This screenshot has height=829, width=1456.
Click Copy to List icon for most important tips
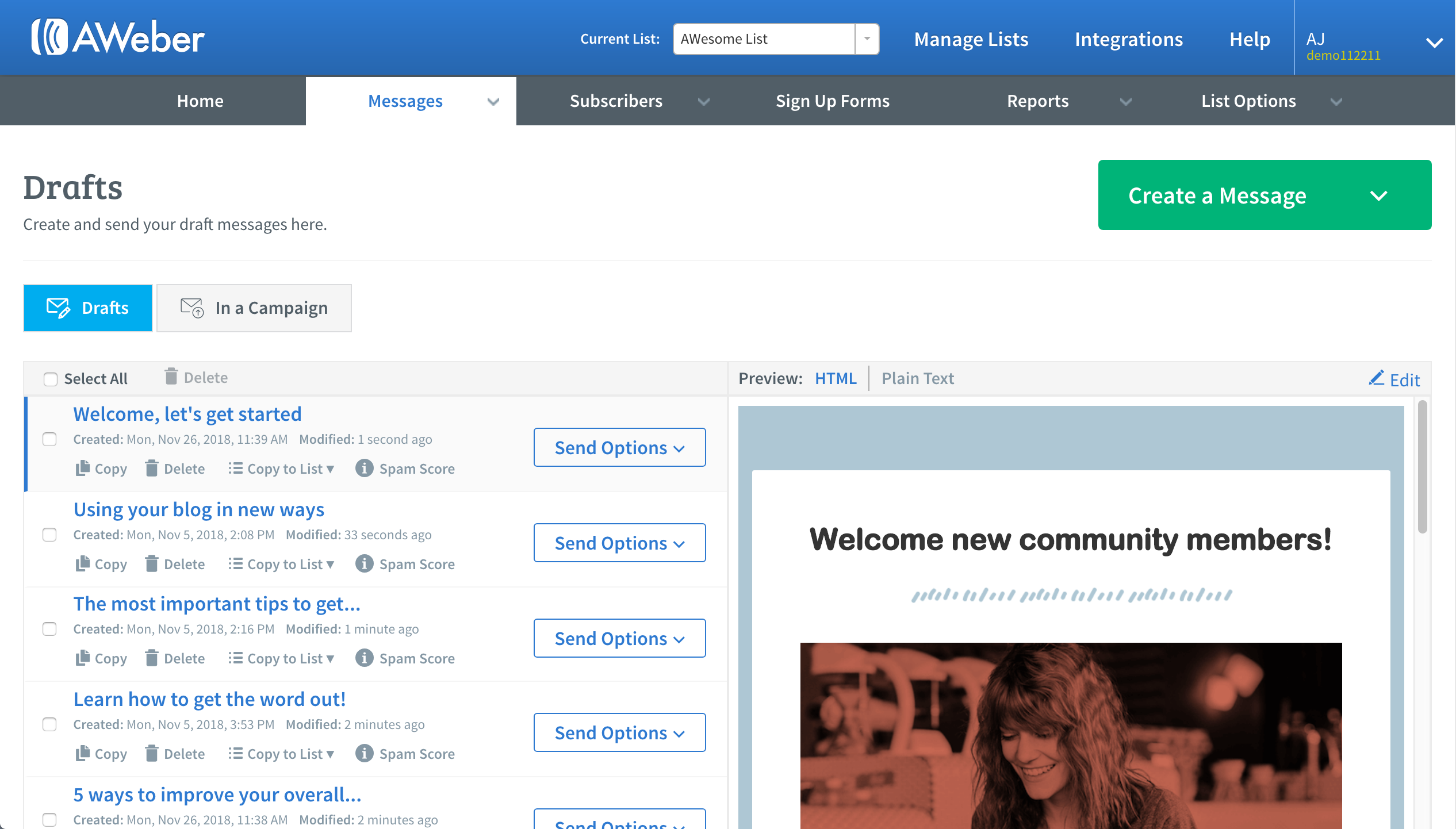click(x=235, y=658)
